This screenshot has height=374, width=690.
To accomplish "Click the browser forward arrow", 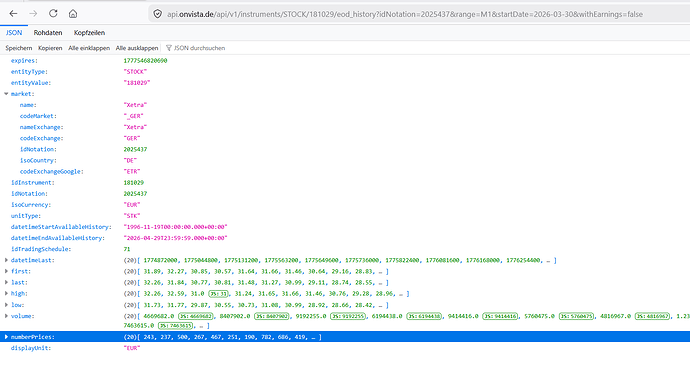I will (x=33, y=14).
